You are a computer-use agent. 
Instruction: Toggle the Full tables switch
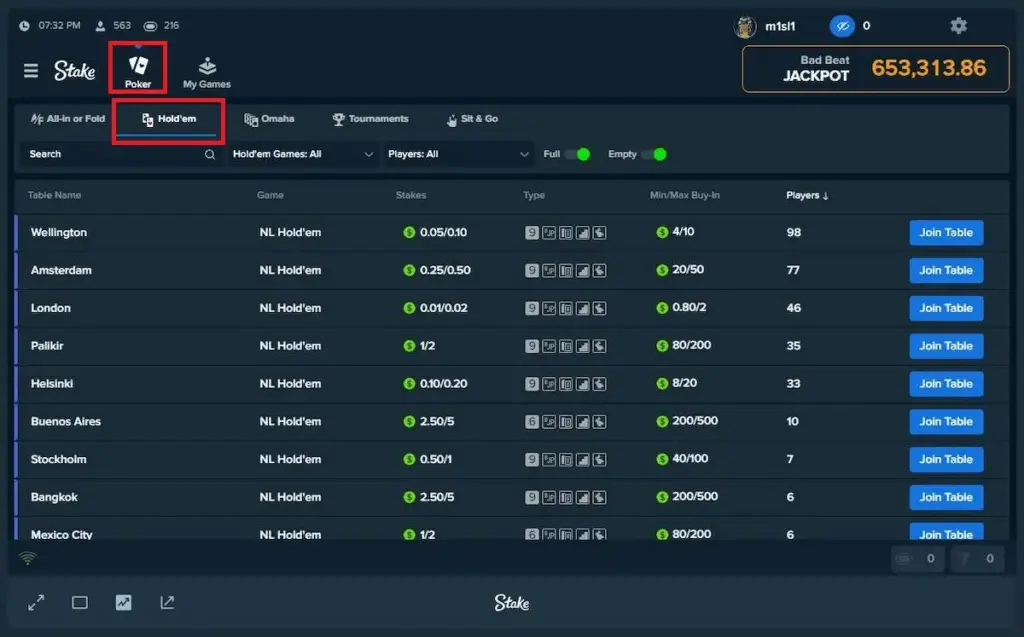pyautogui.click(x=577, y=154)
